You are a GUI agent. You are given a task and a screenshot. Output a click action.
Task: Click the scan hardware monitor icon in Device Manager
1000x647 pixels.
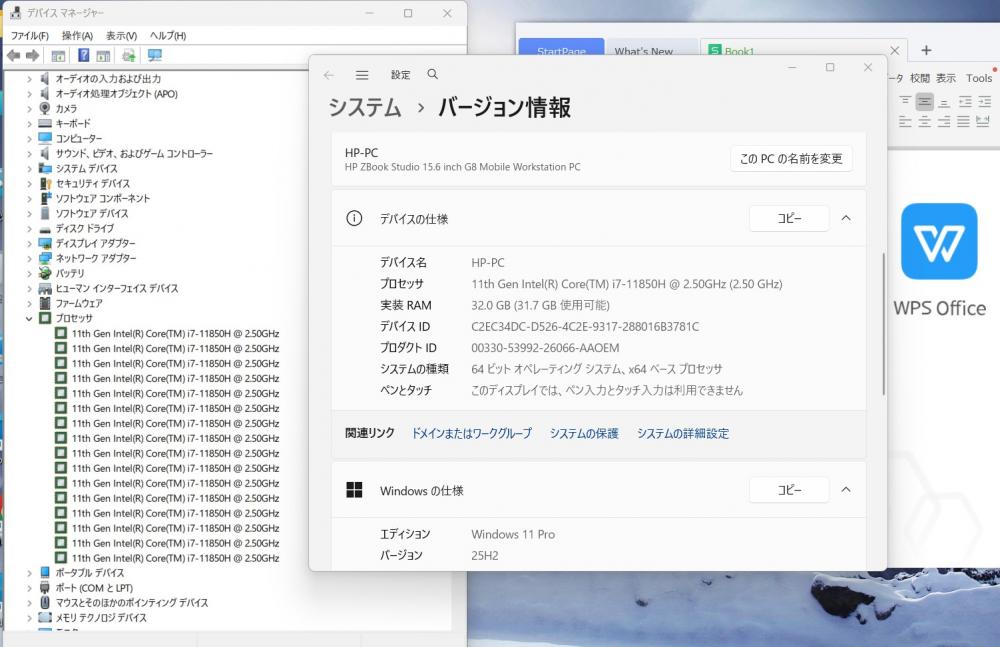[x=155, y=56]
